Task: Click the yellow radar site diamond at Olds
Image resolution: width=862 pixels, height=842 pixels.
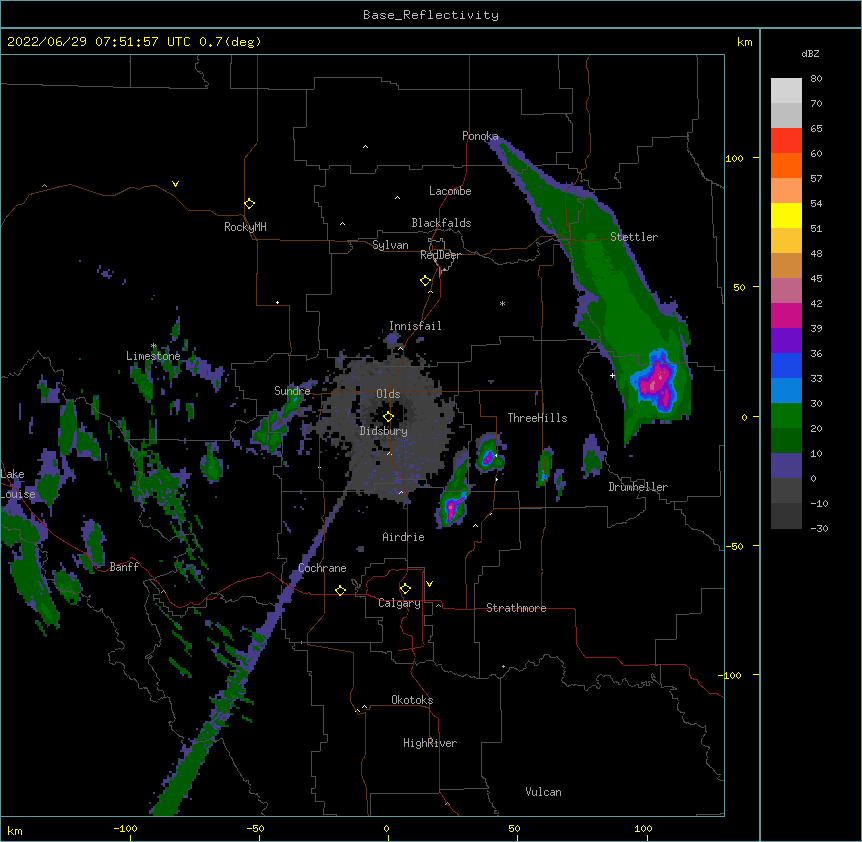Action: click(x=388, y=416)
